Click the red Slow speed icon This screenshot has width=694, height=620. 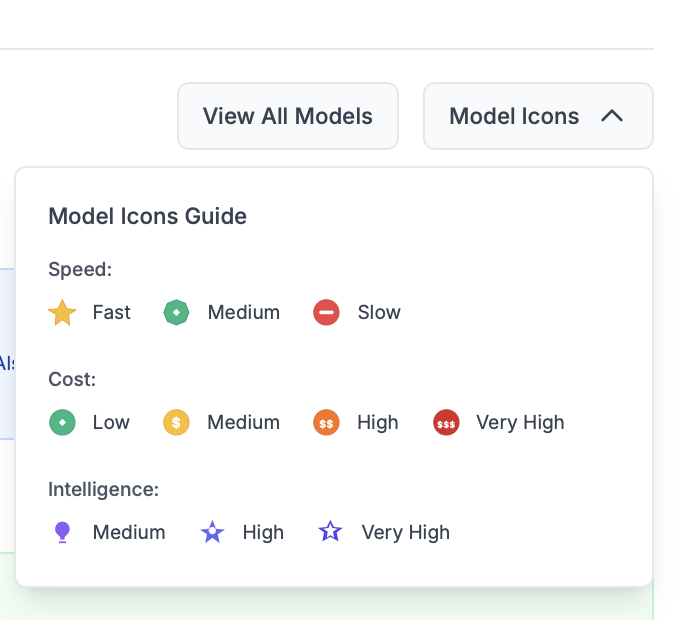click(x=326, y=313)
